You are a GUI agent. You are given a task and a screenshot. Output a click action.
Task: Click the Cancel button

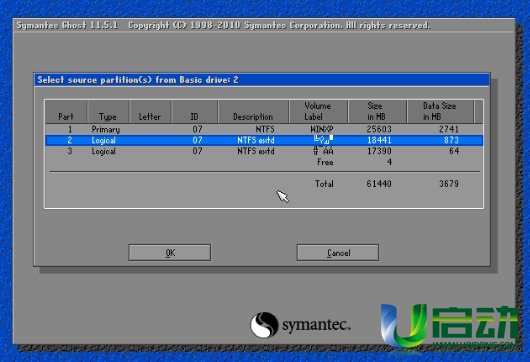coord(338,252)
